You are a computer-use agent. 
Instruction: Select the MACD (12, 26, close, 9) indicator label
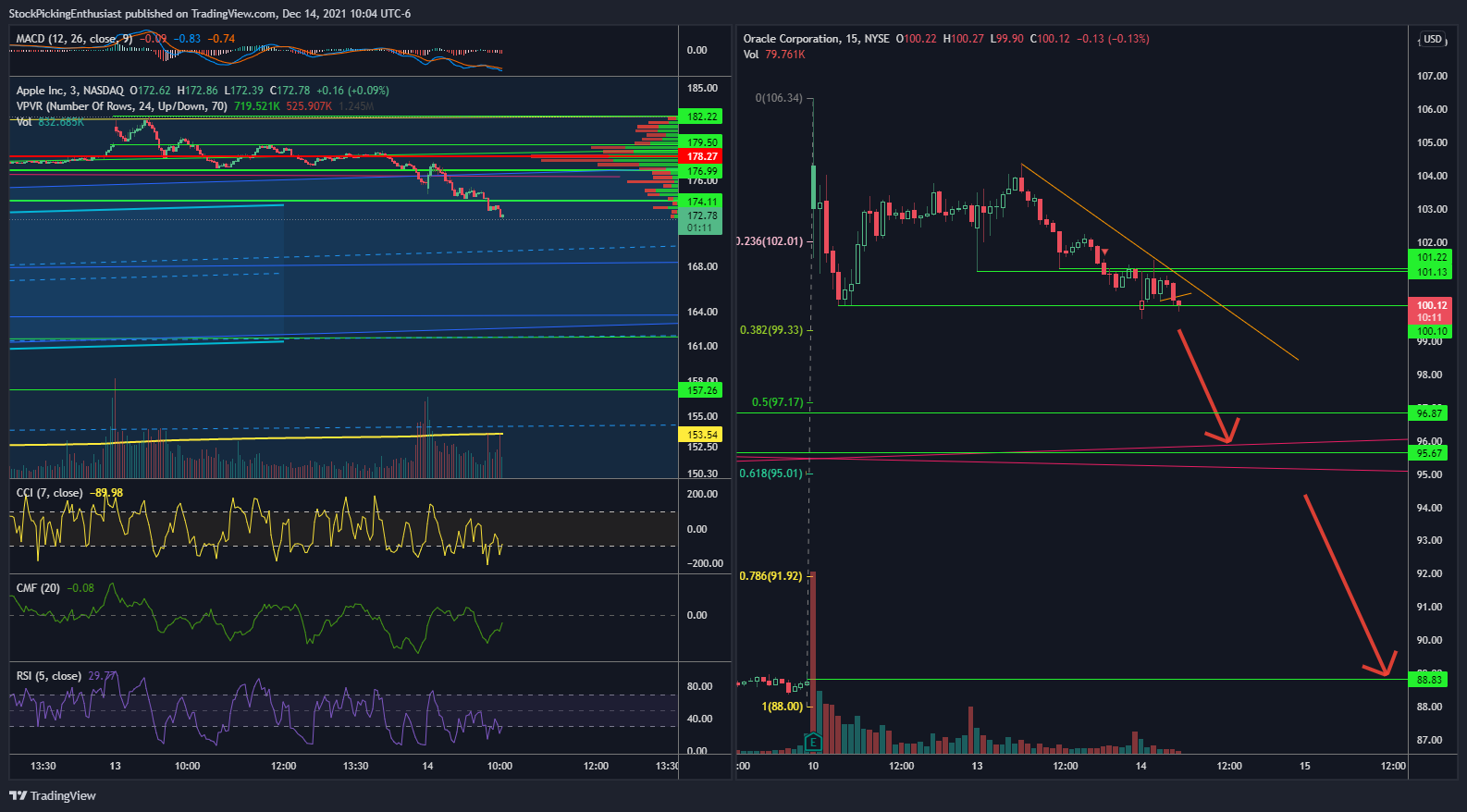tap(74, 39)
